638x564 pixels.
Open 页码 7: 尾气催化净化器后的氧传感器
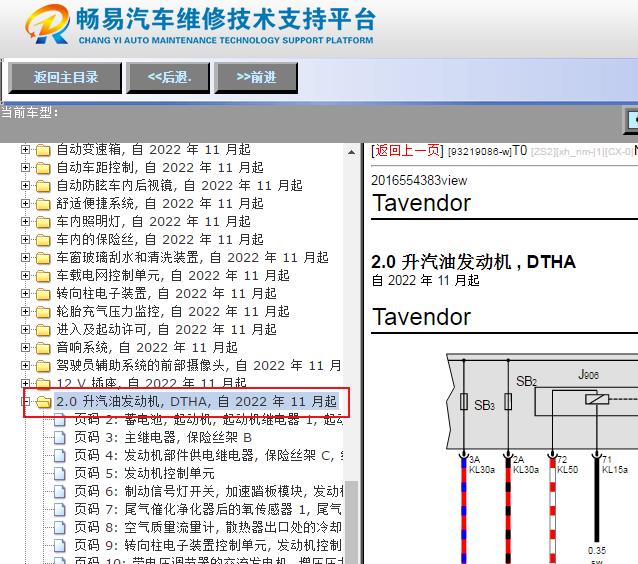pos(208,509)
